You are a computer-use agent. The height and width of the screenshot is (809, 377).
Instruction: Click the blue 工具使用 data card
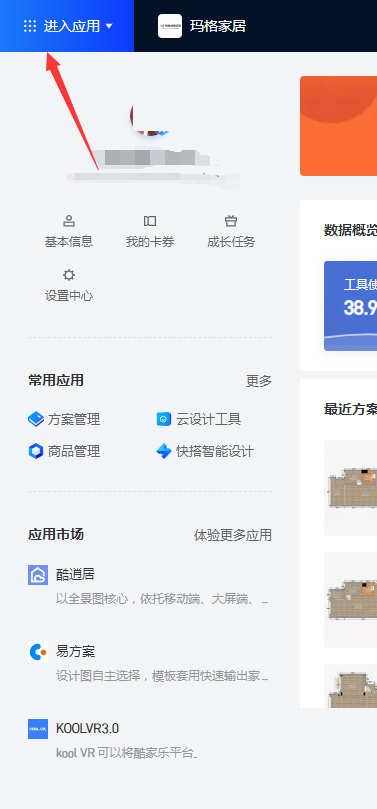coord(350,306)
